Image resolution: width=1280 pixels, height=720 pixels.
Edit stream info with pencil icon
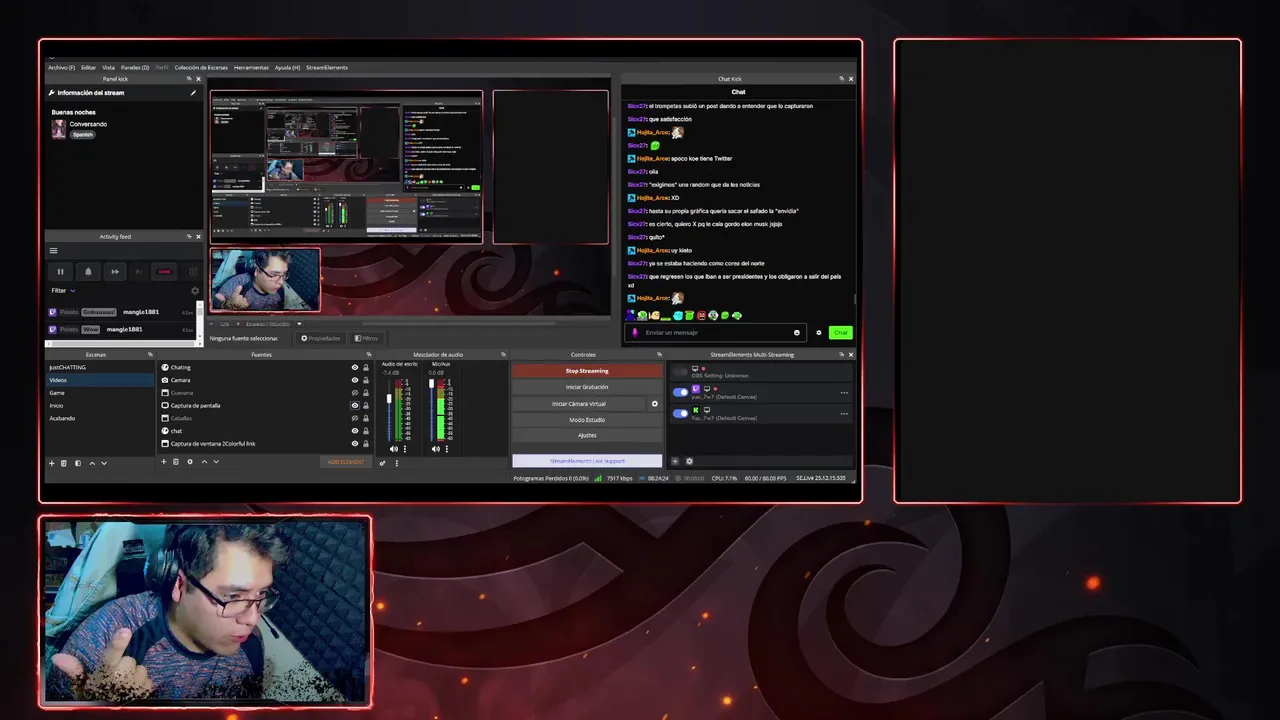[193, 93]
